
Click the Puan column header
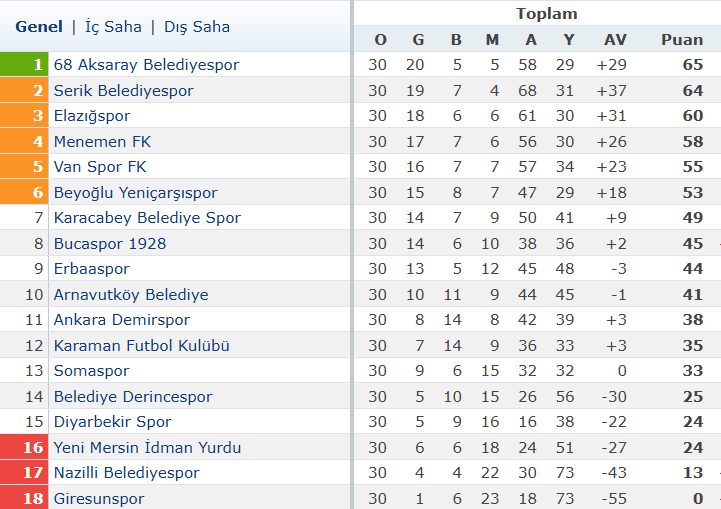point(681,40)
